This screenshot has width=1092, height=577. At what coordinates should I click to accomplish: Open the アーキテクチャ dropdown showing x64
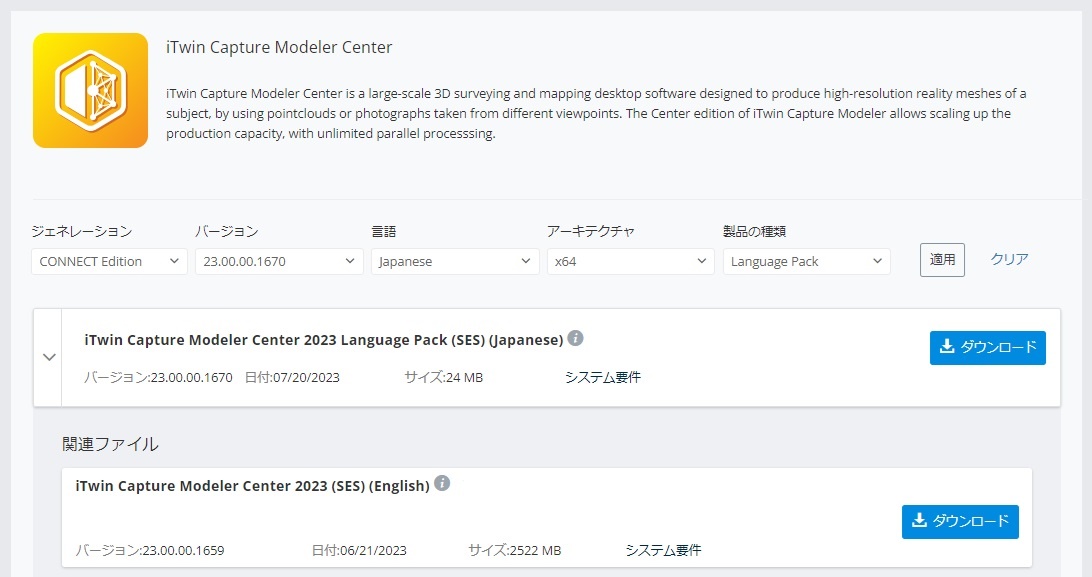(x=630, y=262)
